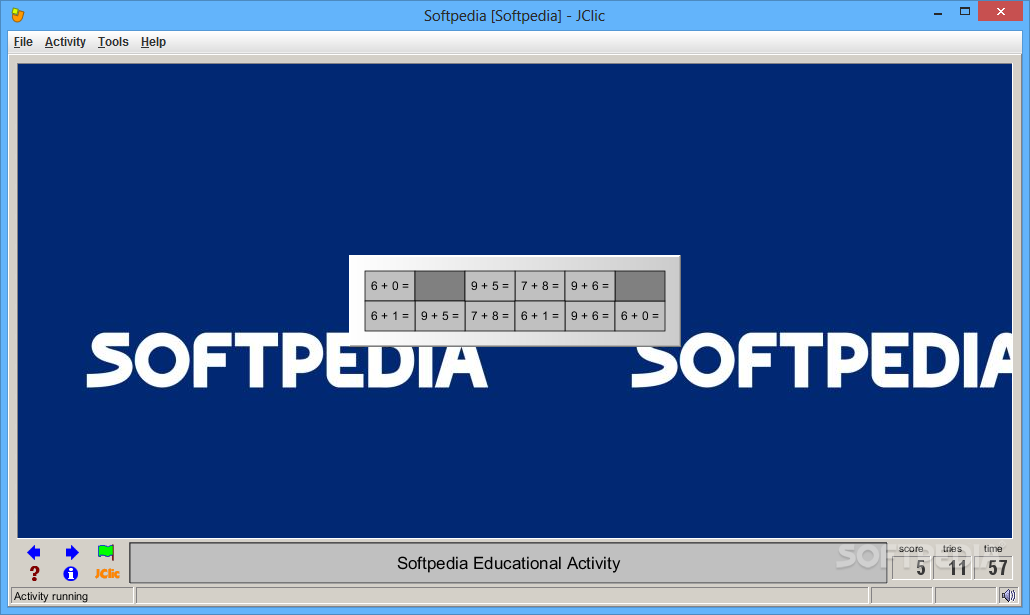Screen dimensions: 1030x615
Task: Click the "Activity running" status text
Action: (51, 596)
